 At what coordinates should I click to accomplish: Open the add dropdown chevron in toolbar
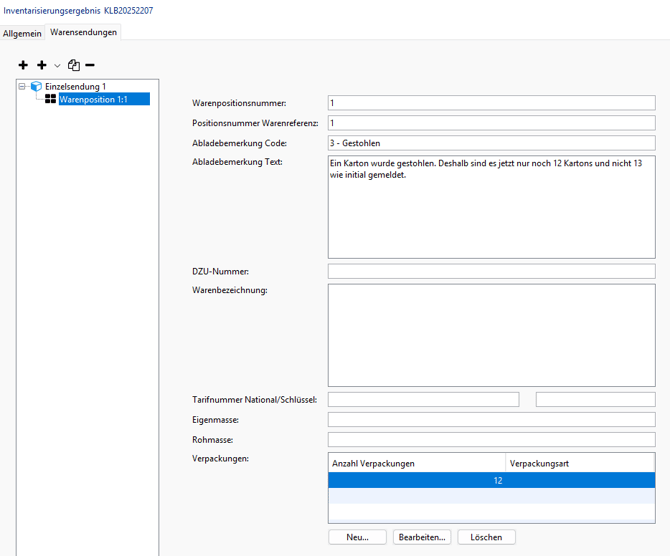pos(57,65)
